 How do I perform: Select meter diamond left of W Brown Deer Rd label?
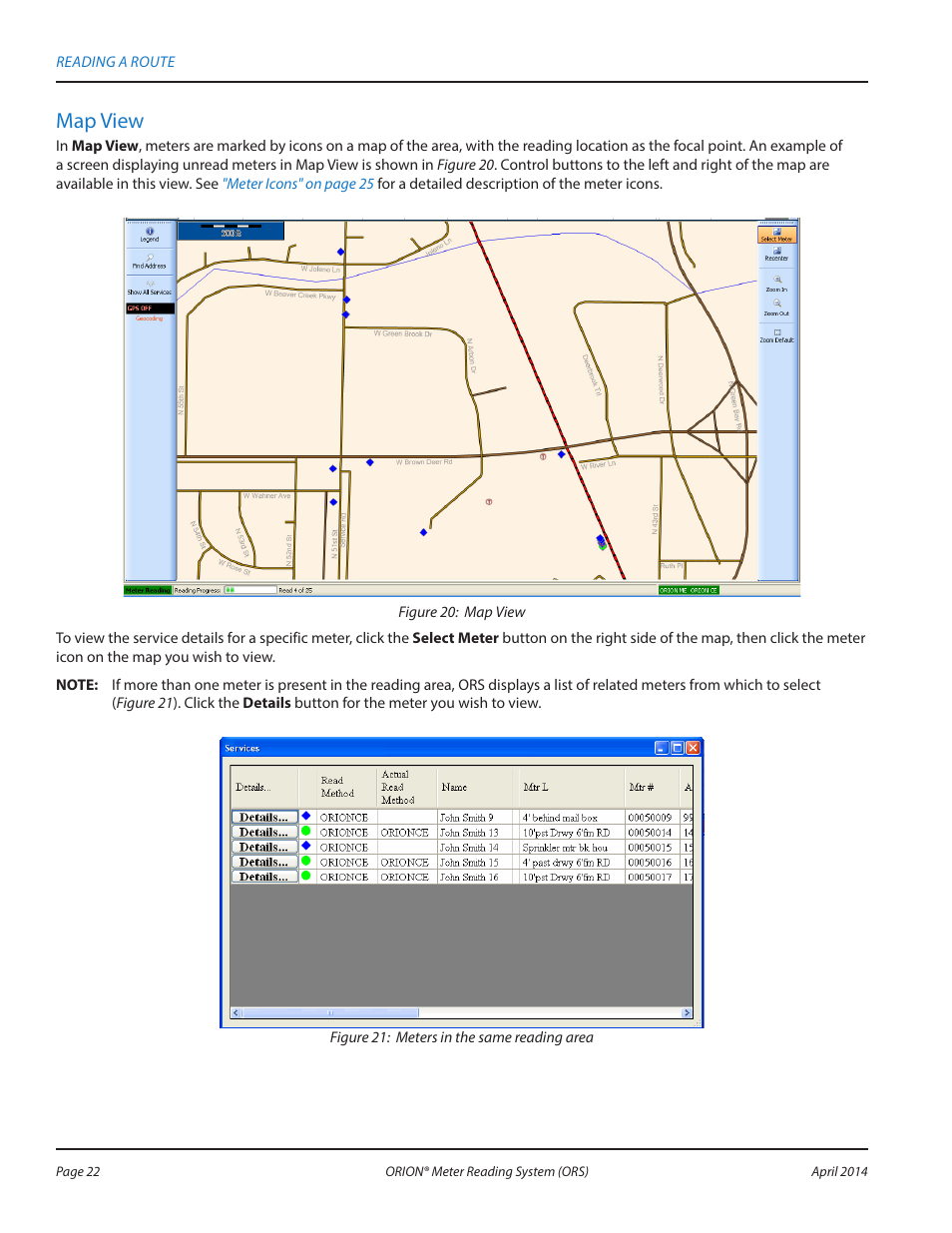pos(369,462)
